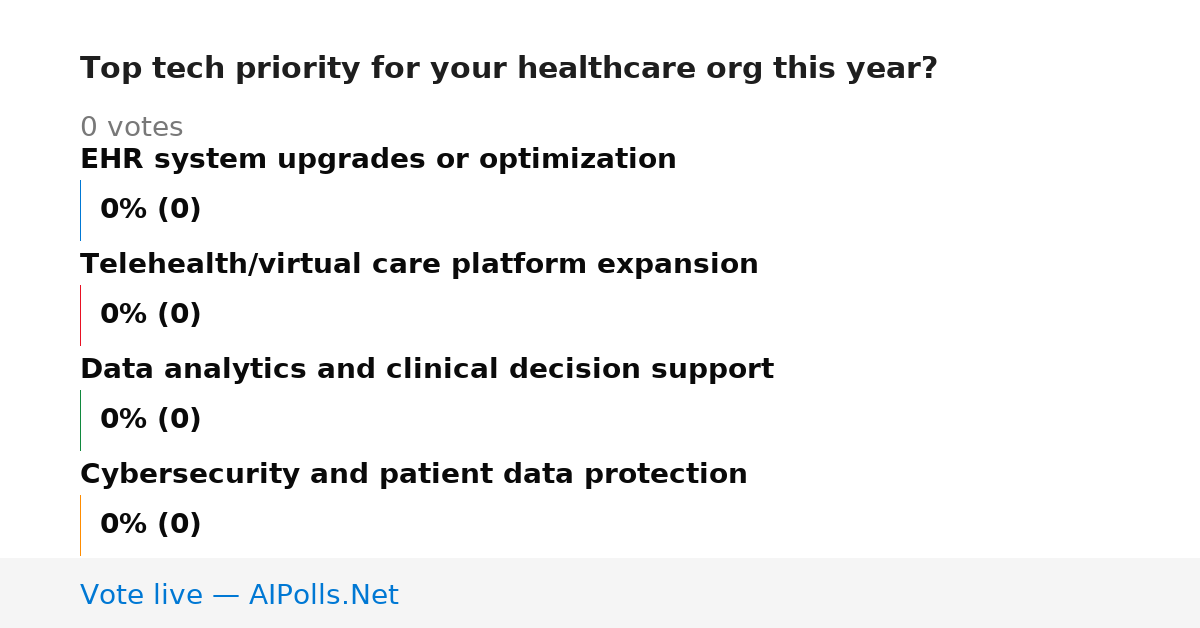Click the question mark ending the poll title
This screenshot has width=1200, height=628.
[x=929, y=69]
